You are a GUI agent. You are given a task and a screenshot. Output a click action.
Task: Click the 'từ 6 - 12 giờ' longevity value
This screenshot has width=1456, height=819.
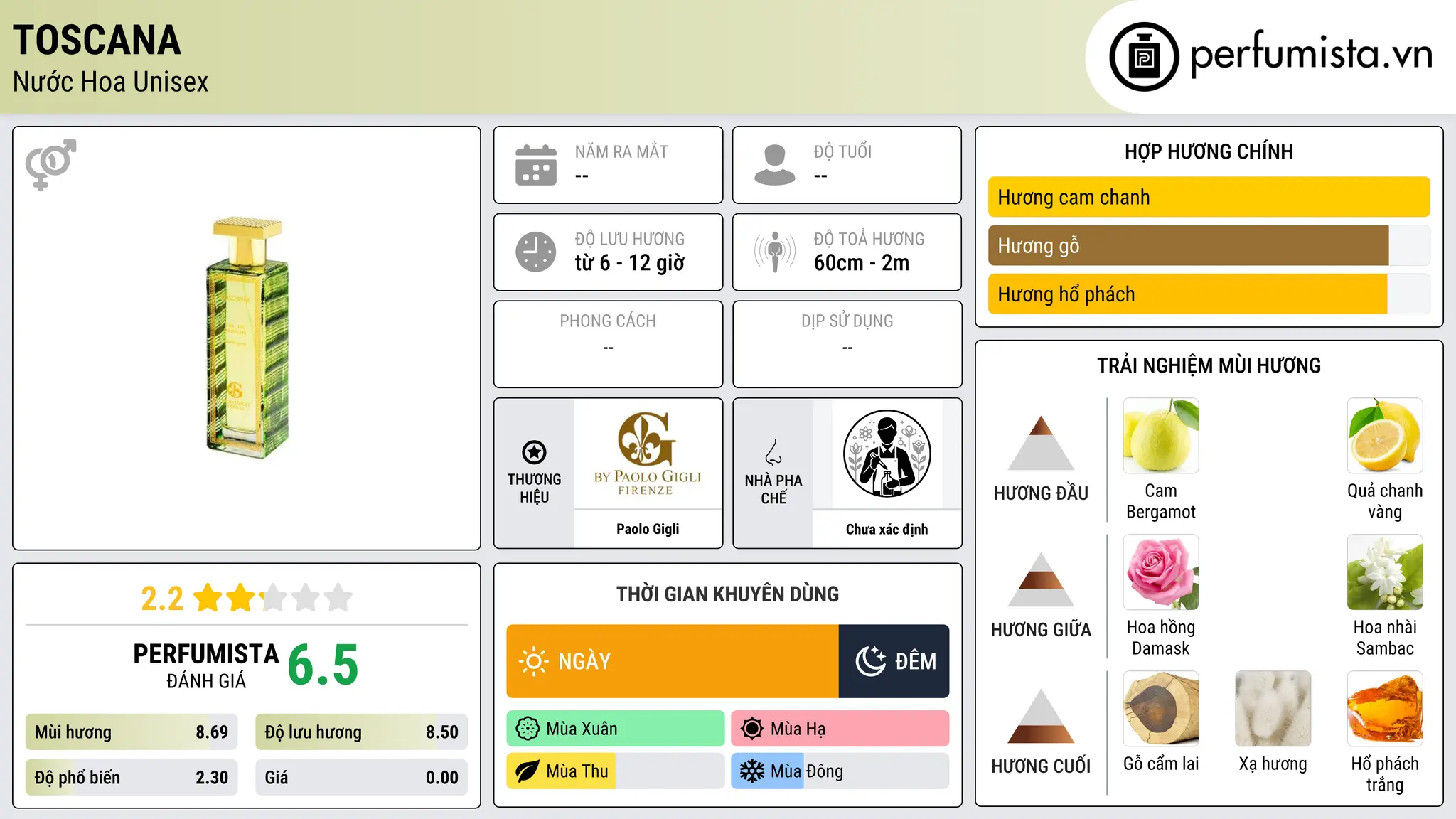click(x=629, y=263)
